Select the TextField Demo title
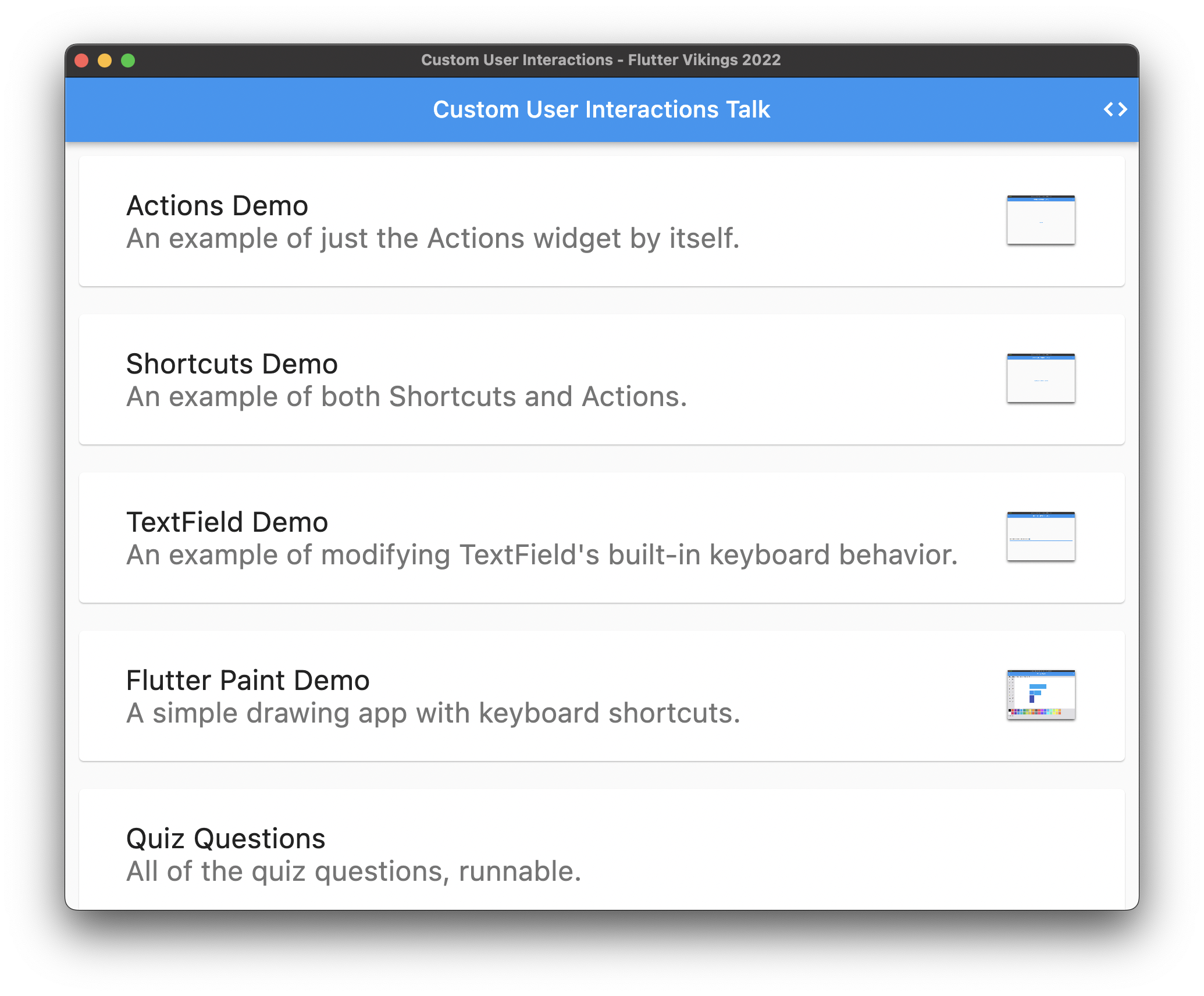This screenshot has height=996, width=1204. tap(227, 522)
